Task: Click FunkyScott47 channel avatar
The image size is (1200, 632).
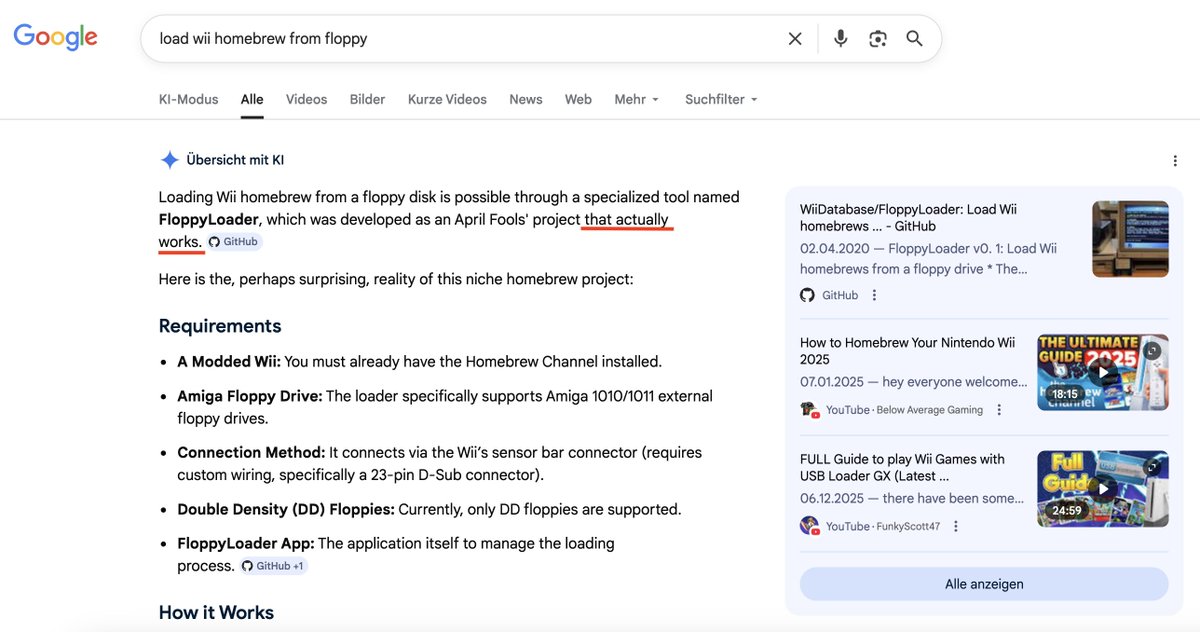Action: tap(809, 526)
